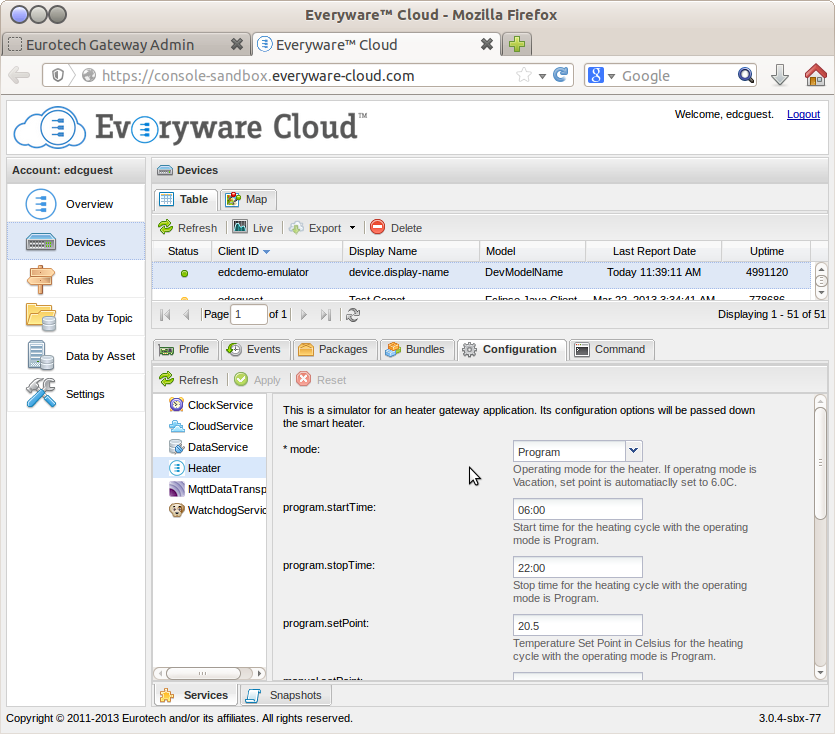Open the Packages tab

pos(334,349)
